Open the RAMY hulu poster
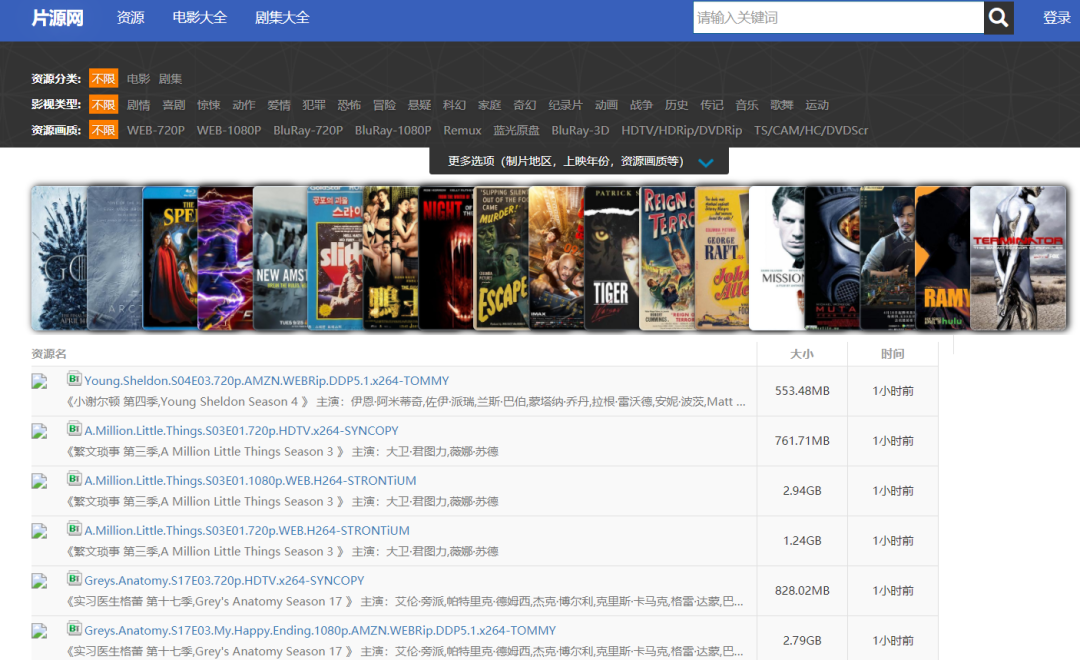This screenshot has width=1080, height=660. 942,258
